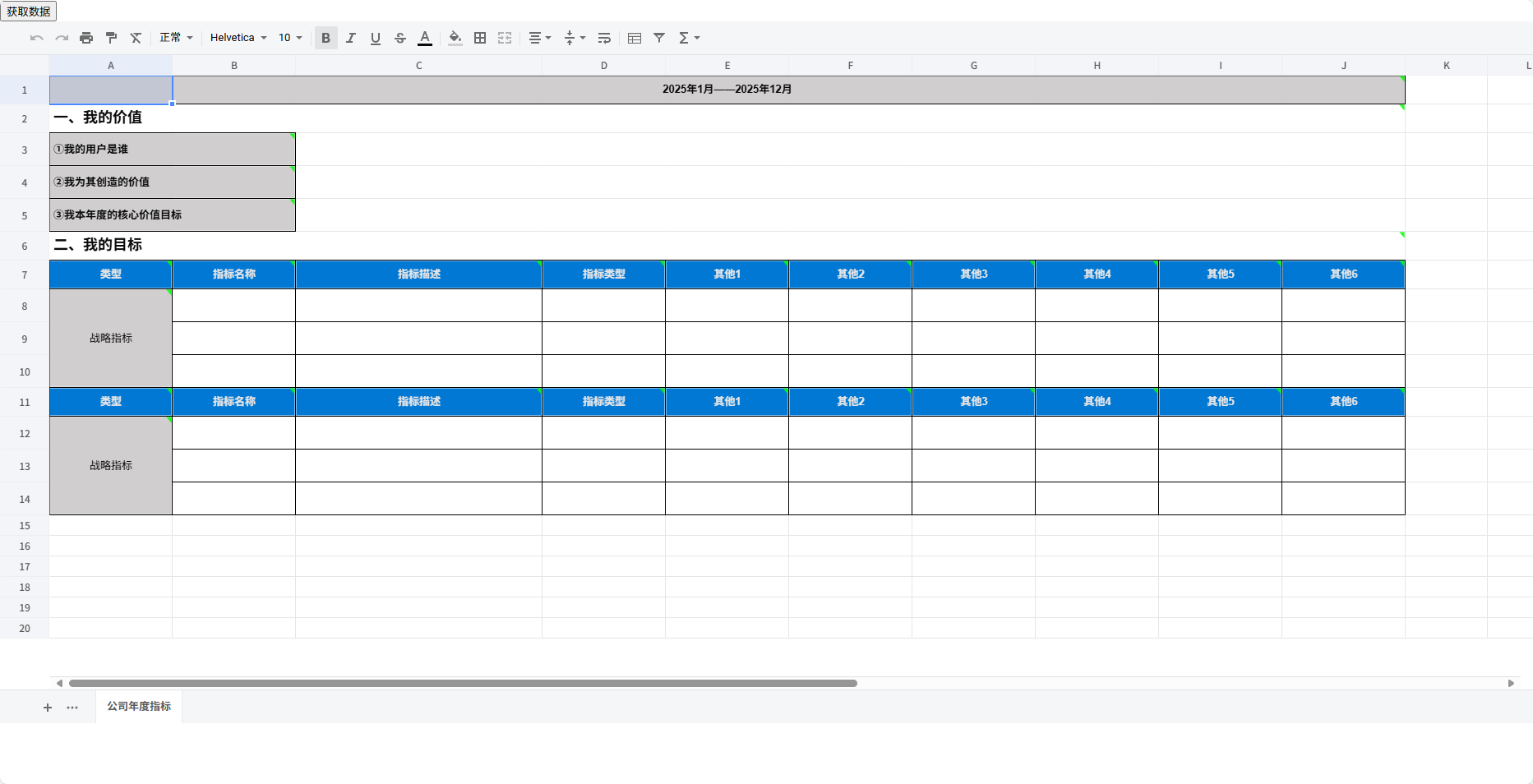Select the cell containing 战略指标

(110, 338)
